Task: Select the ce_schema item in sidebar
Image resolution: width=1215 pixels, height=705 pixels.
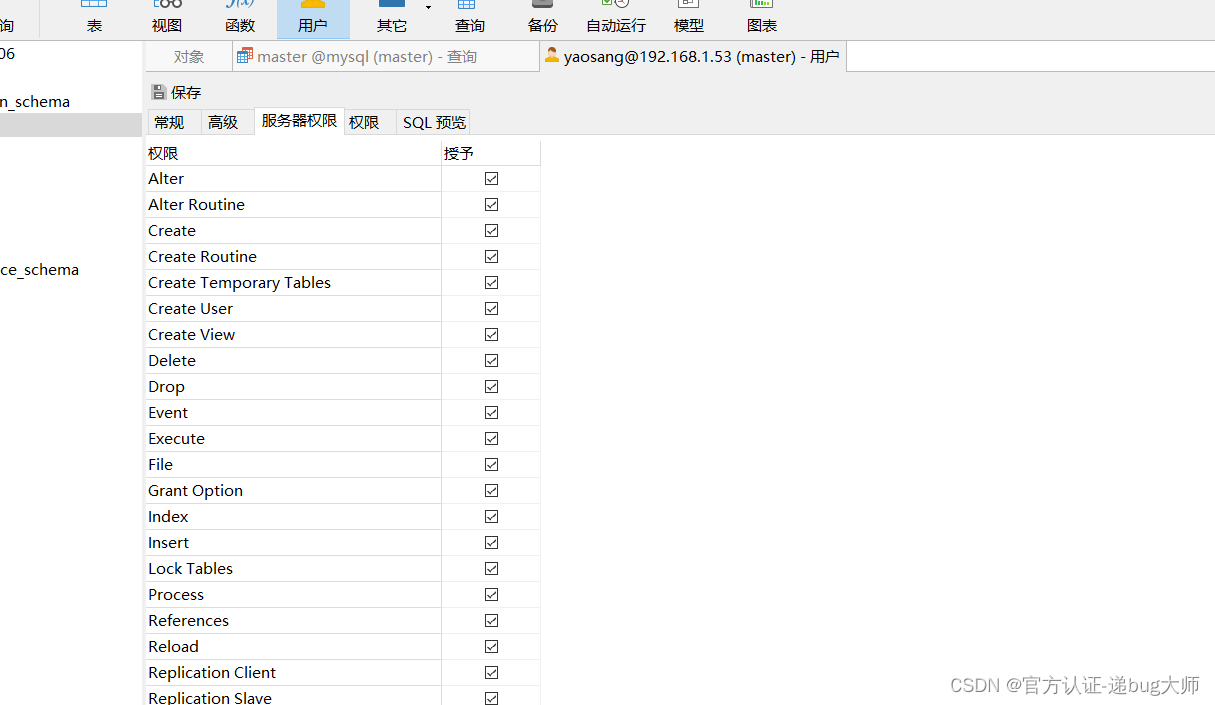Action: [39, 270]
